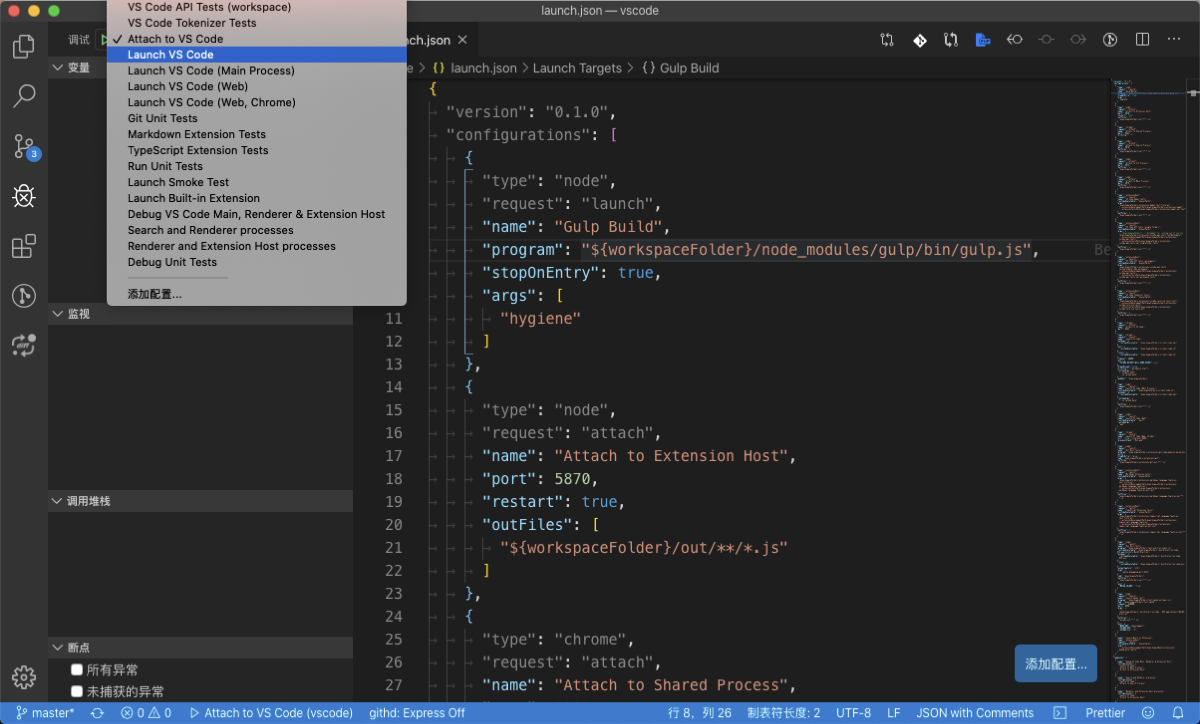
Task: Open the Extensions view icon
Action: click(24, 246)
